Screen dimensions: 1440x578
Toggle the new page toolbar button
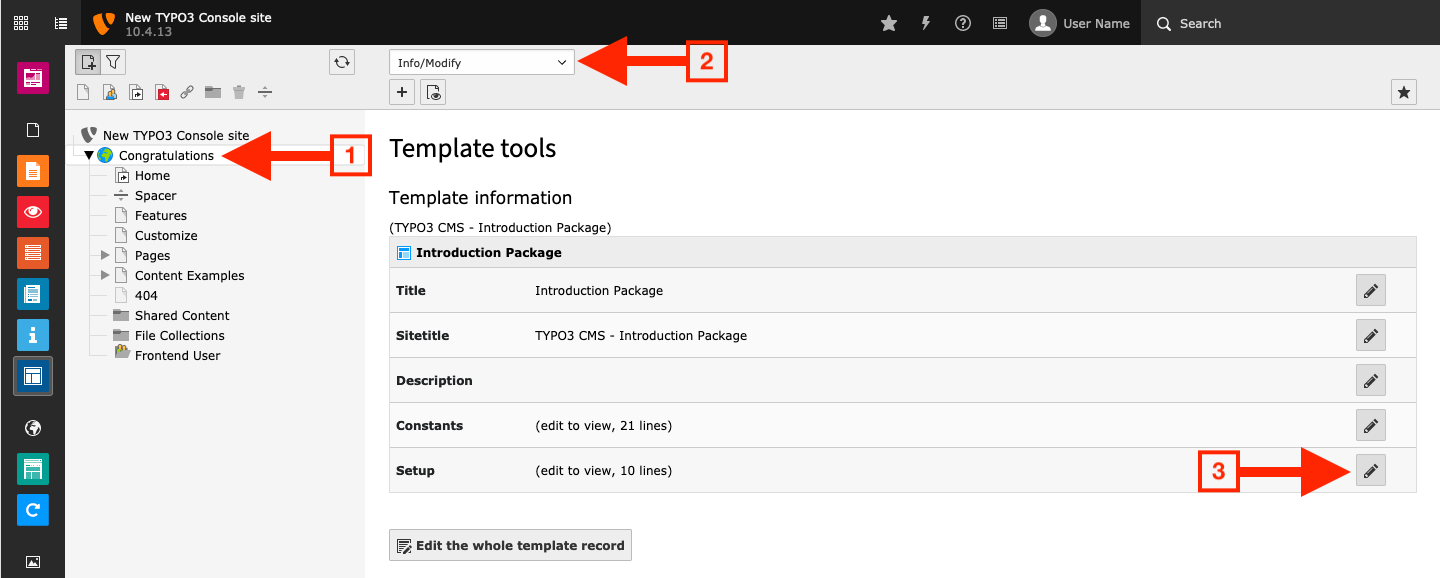click(89, 62)
